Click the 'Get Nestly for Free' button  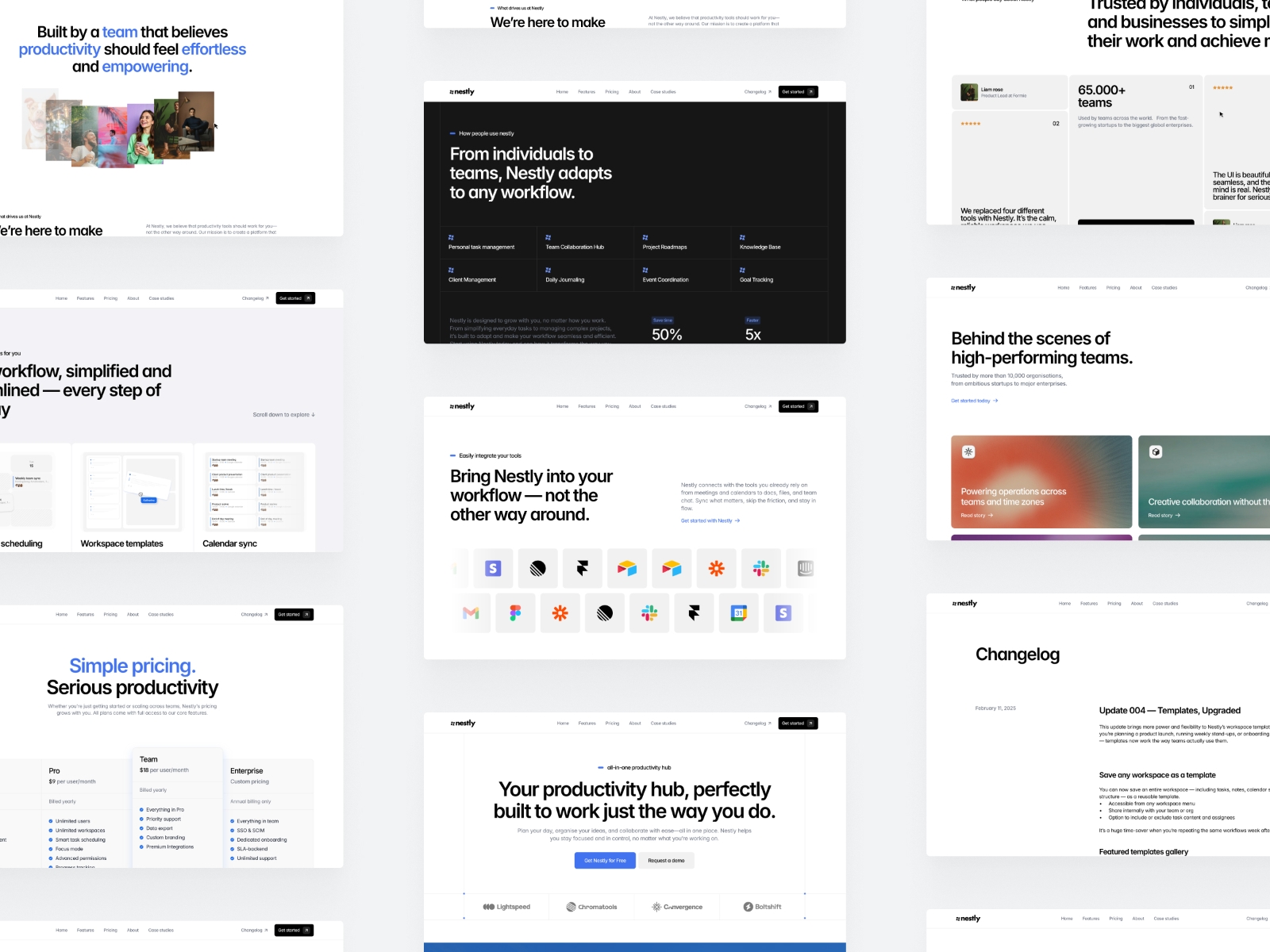(604, 860)
